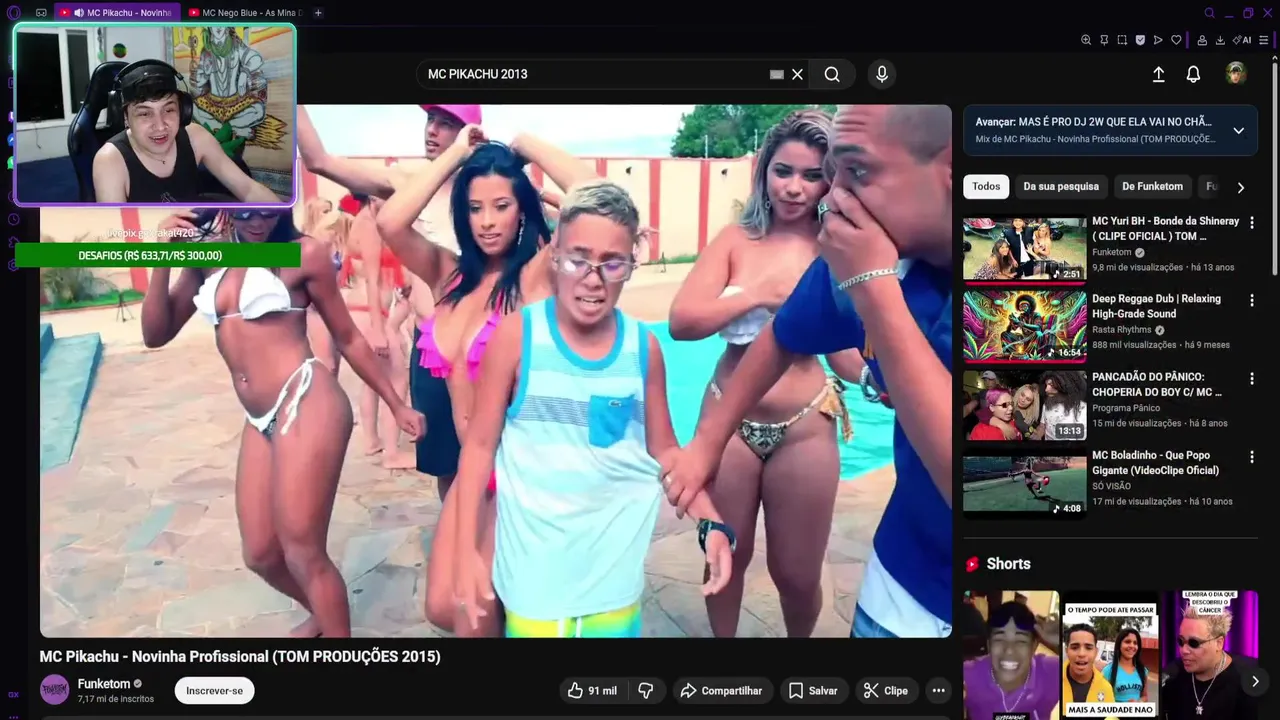Click the YouTube upload create icon
The image size is (1280, 720).
click(1158, 74)
